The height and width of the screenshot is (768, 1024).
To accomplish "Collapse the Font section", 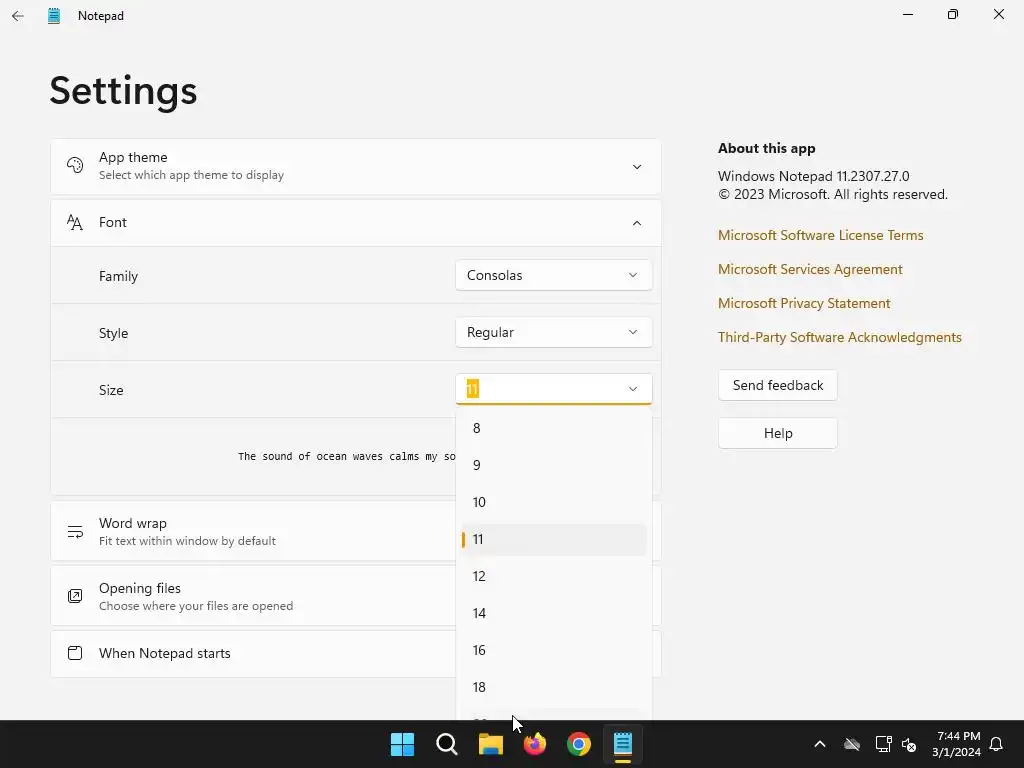I will pyautogui.click(x=637, y=223).
